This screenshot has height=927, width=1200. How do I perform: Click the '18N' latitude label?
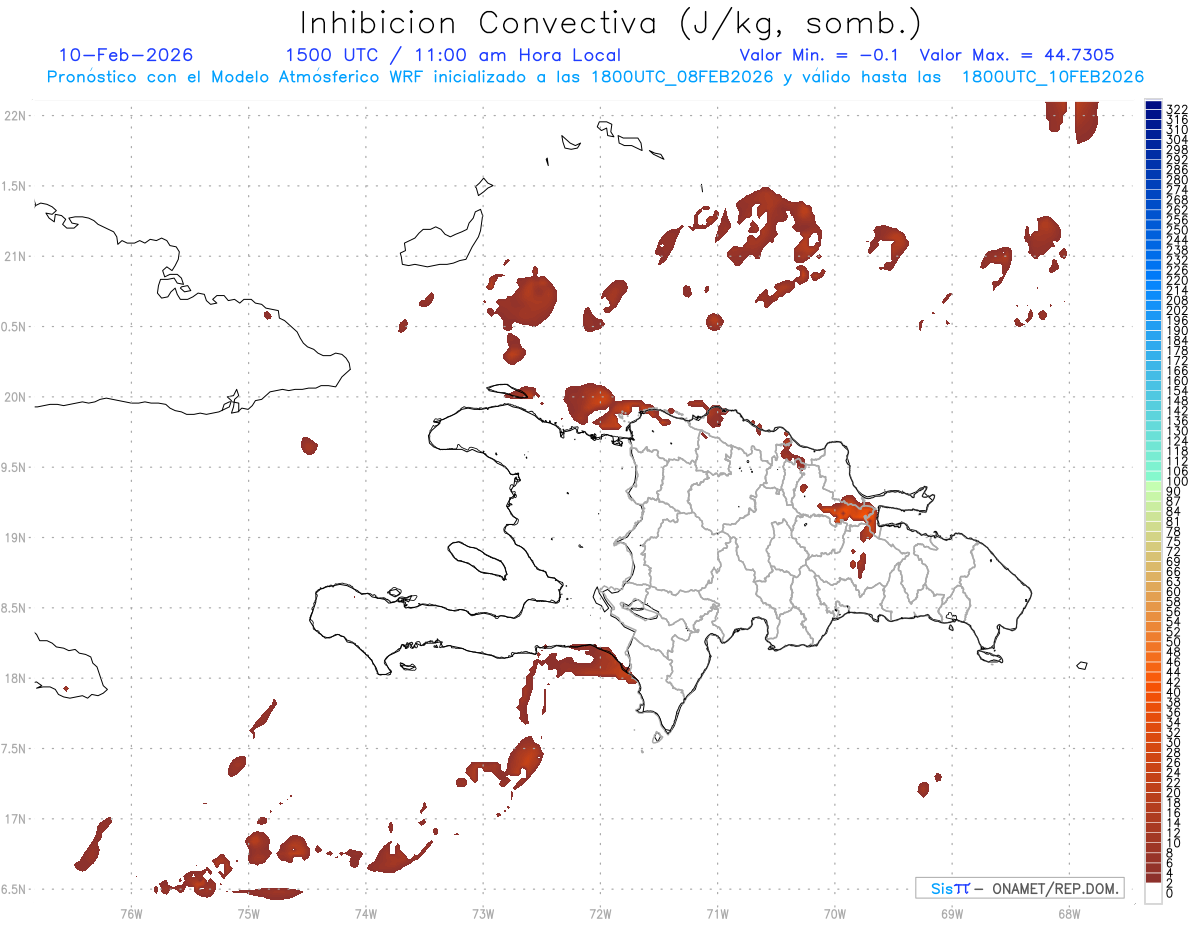coord(15,678)
